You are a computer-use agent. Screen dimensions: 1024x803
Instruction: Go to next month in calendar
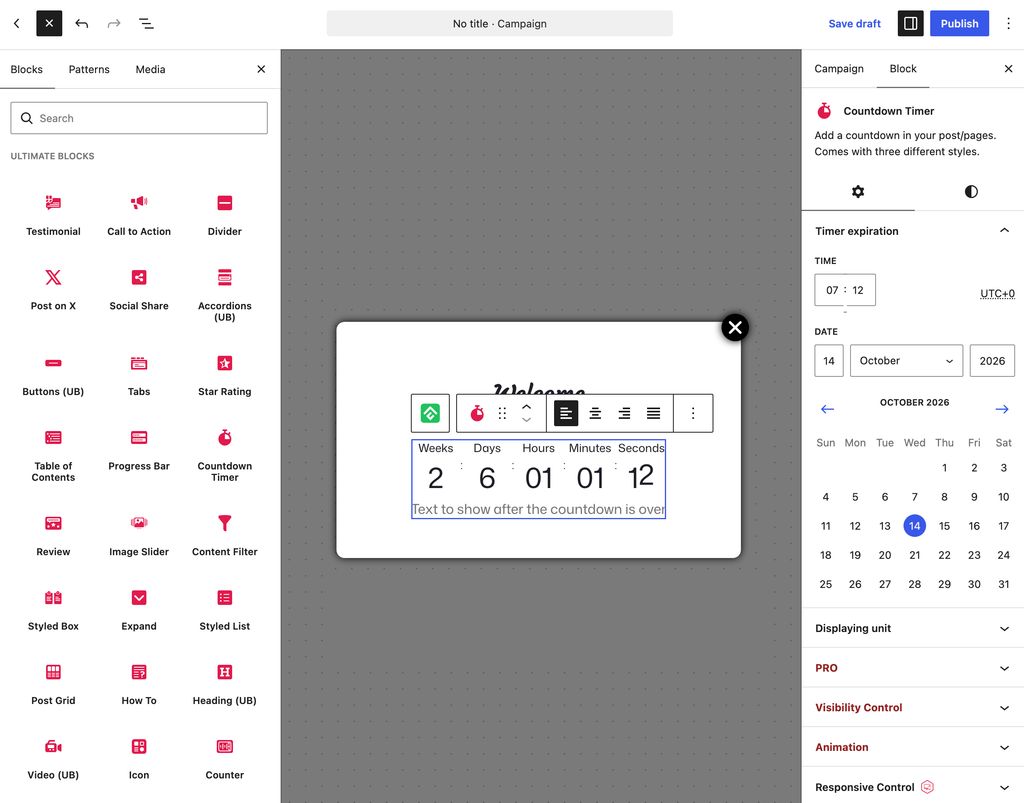1002,409
